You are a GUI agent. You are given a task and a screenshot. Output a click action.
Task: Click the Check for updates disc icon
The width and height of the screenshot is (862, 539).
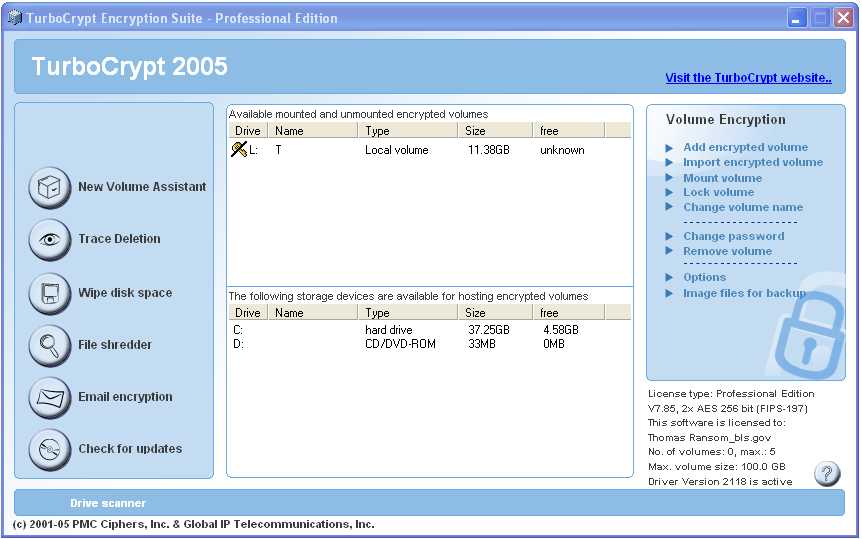click(x=49, y=450)
